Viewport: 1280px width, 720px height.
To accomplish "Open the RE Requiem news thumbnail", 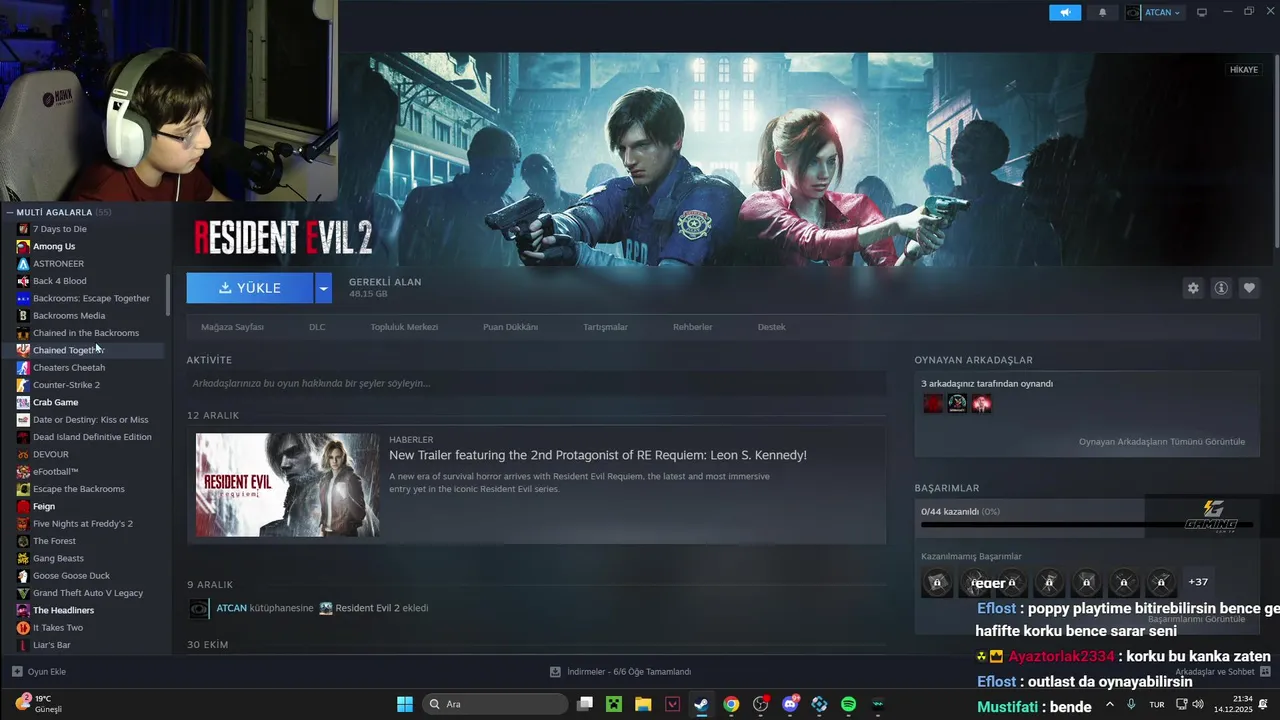I will click(x=287, y=485).
